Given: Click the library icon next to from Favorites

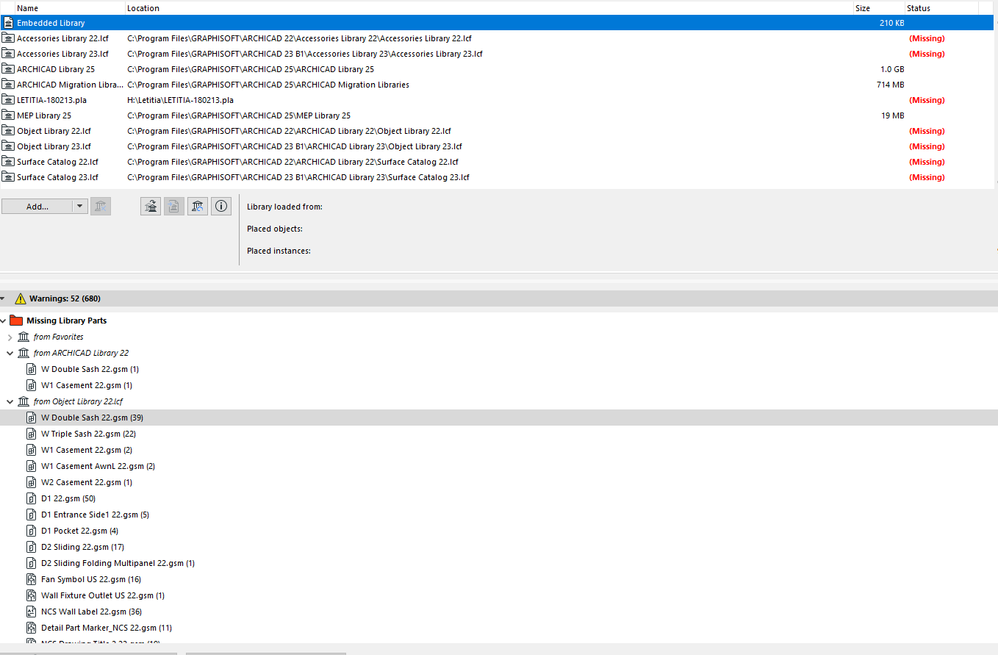Looking at the screenshot, I should (x=24, y=337).
